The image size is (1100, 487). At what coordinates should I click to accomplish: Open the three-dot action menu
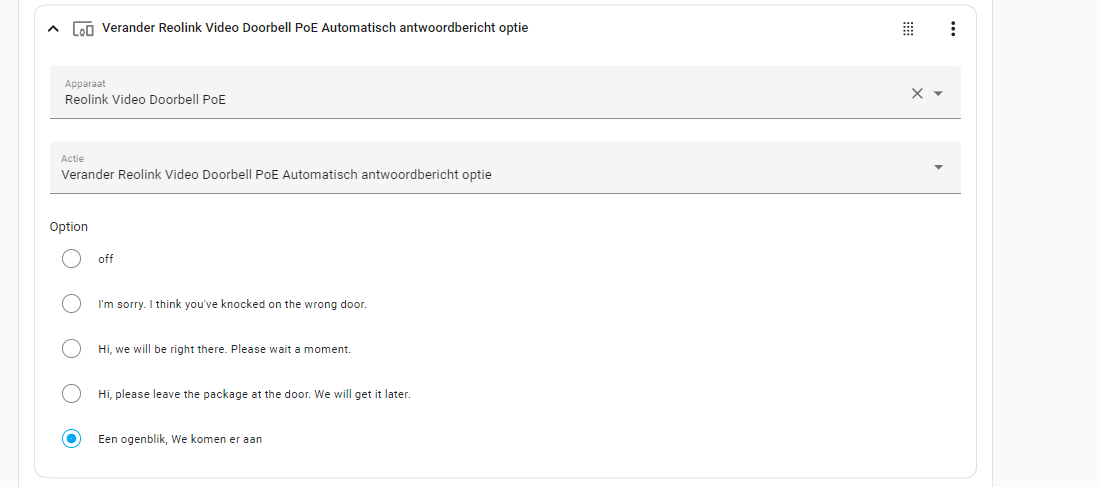pyautogui.click(x=953, y=29)
